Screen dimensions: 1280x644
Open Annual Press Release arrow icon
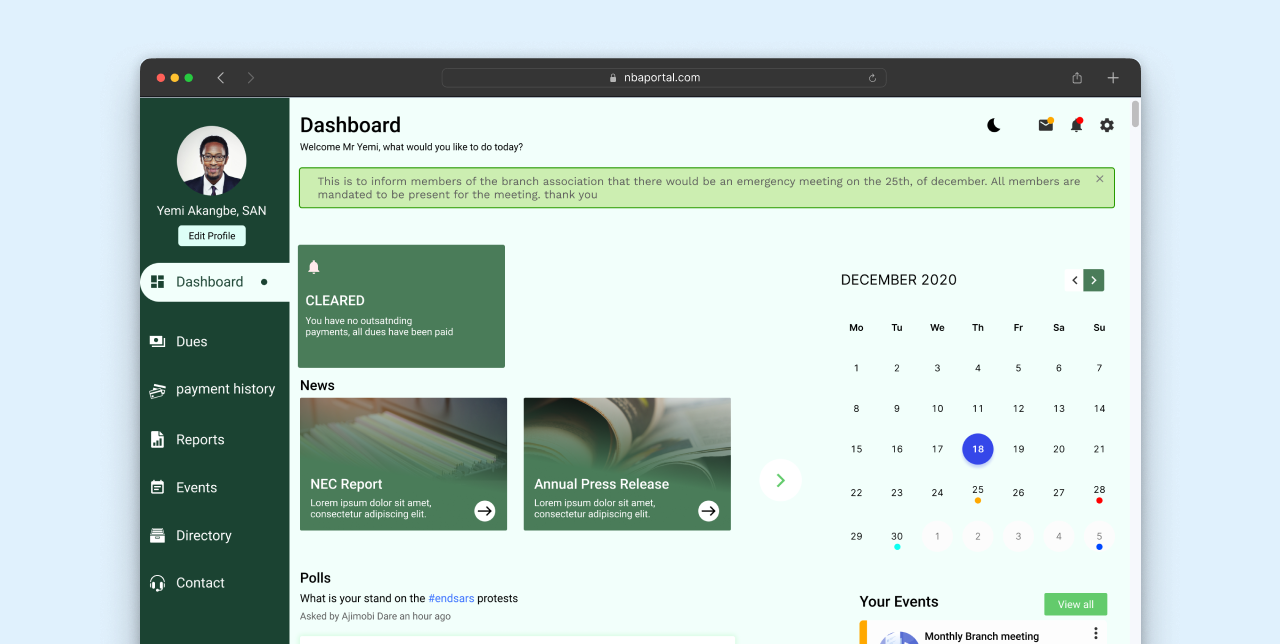click(x=709, y=511)
